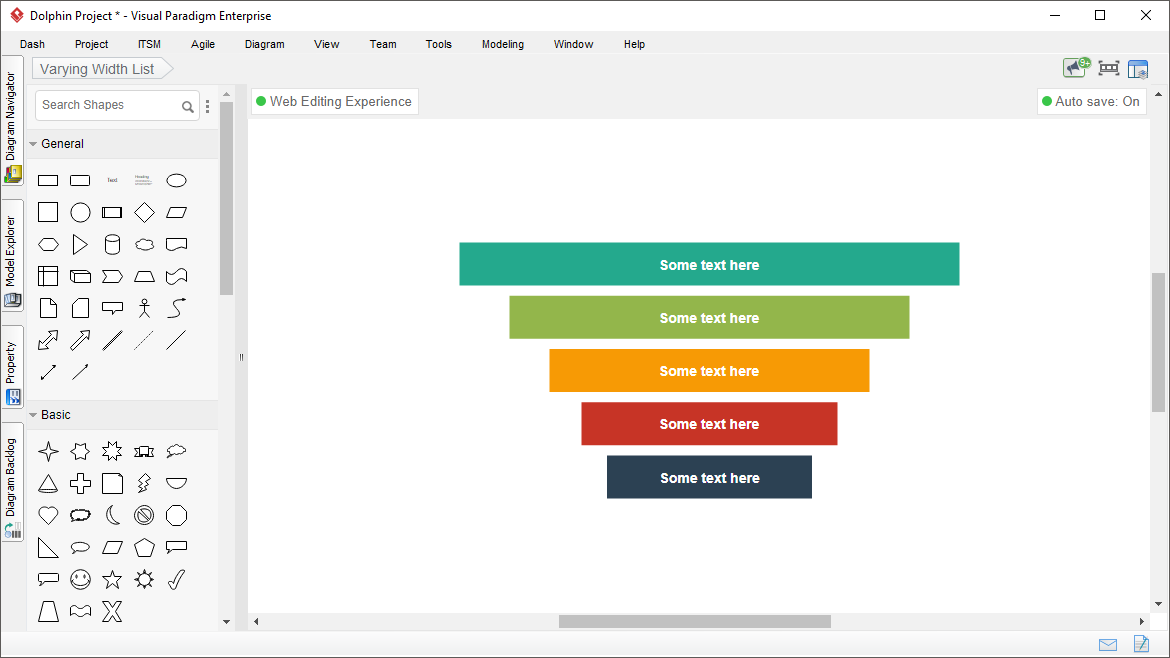The image size is (1170, 658).
Task: Open the Diagram Backlog side tab
Action: click(12, 482)
